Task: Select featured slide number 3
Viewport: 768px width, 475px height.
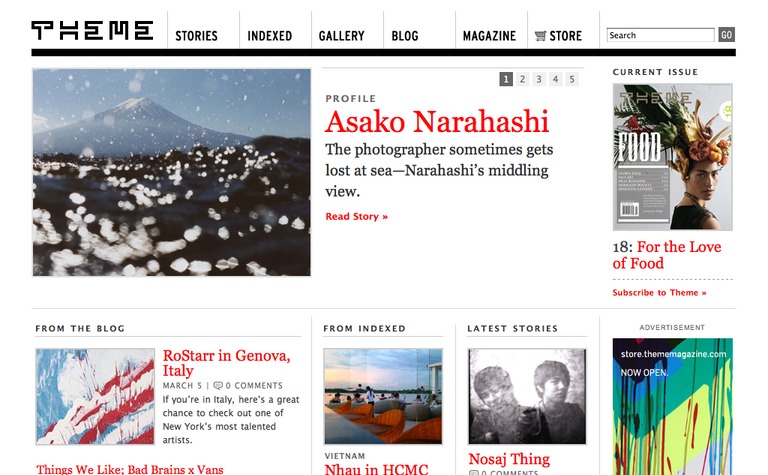Action: (539, 79)
